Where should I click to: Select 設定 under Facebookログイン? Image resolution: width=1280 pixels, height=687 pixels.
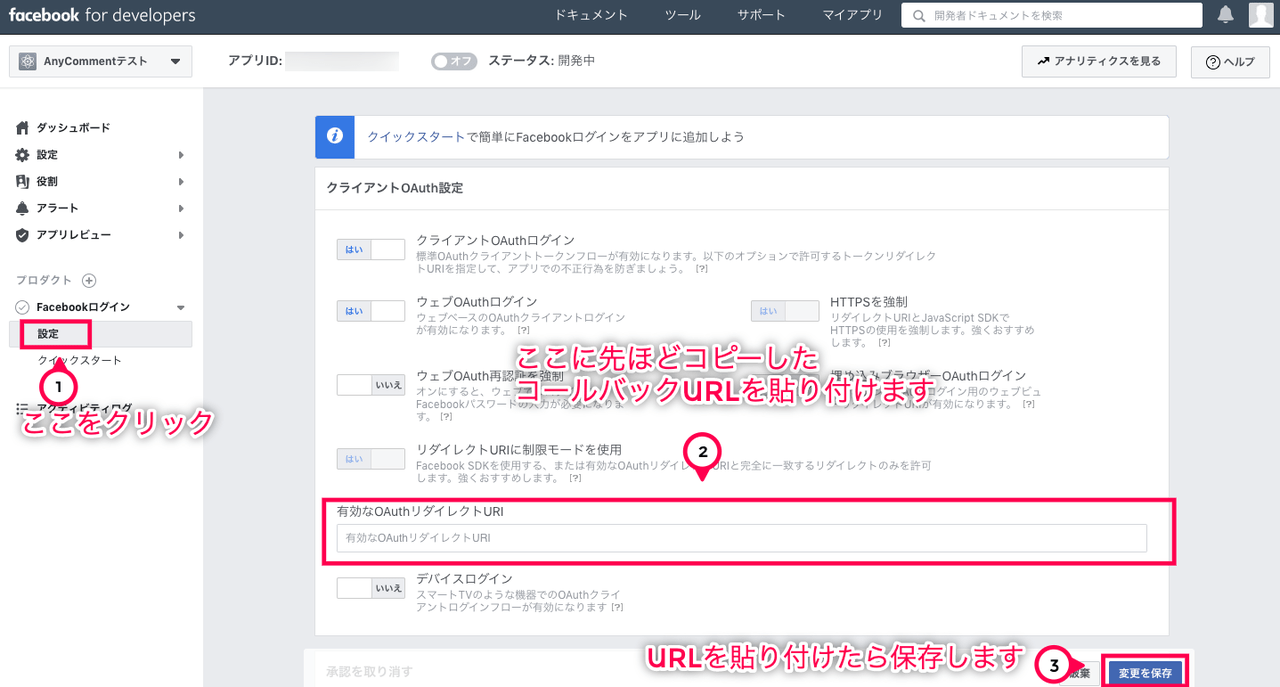pos(48,333)
